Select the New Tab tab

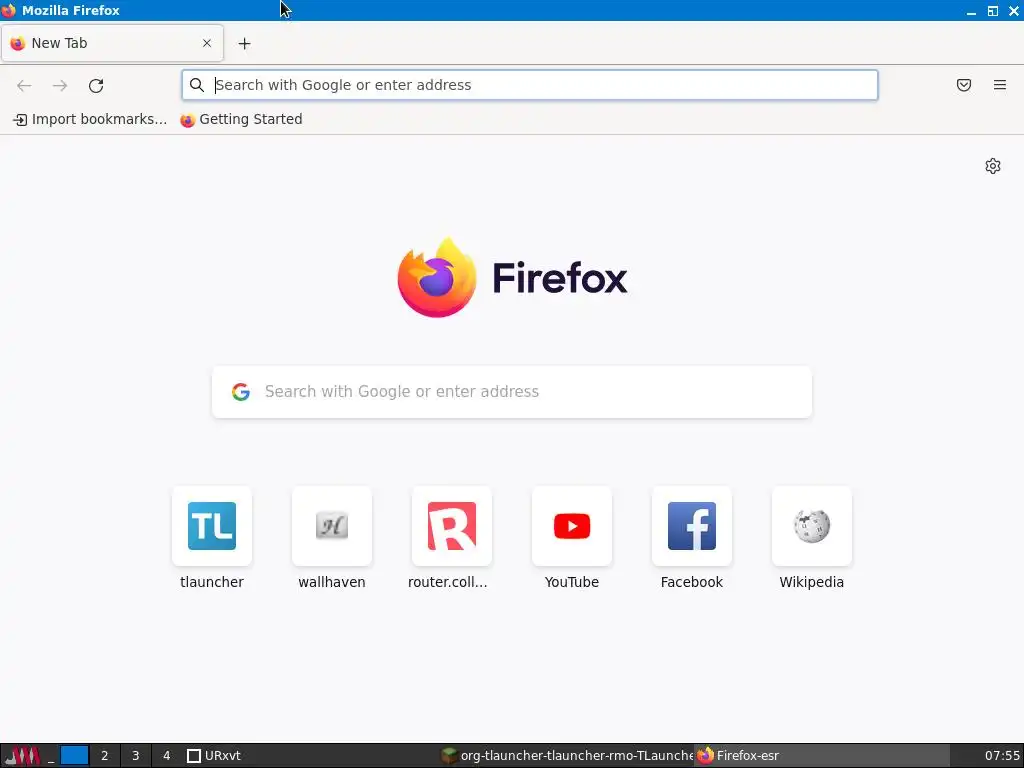[x=112, y=43]
